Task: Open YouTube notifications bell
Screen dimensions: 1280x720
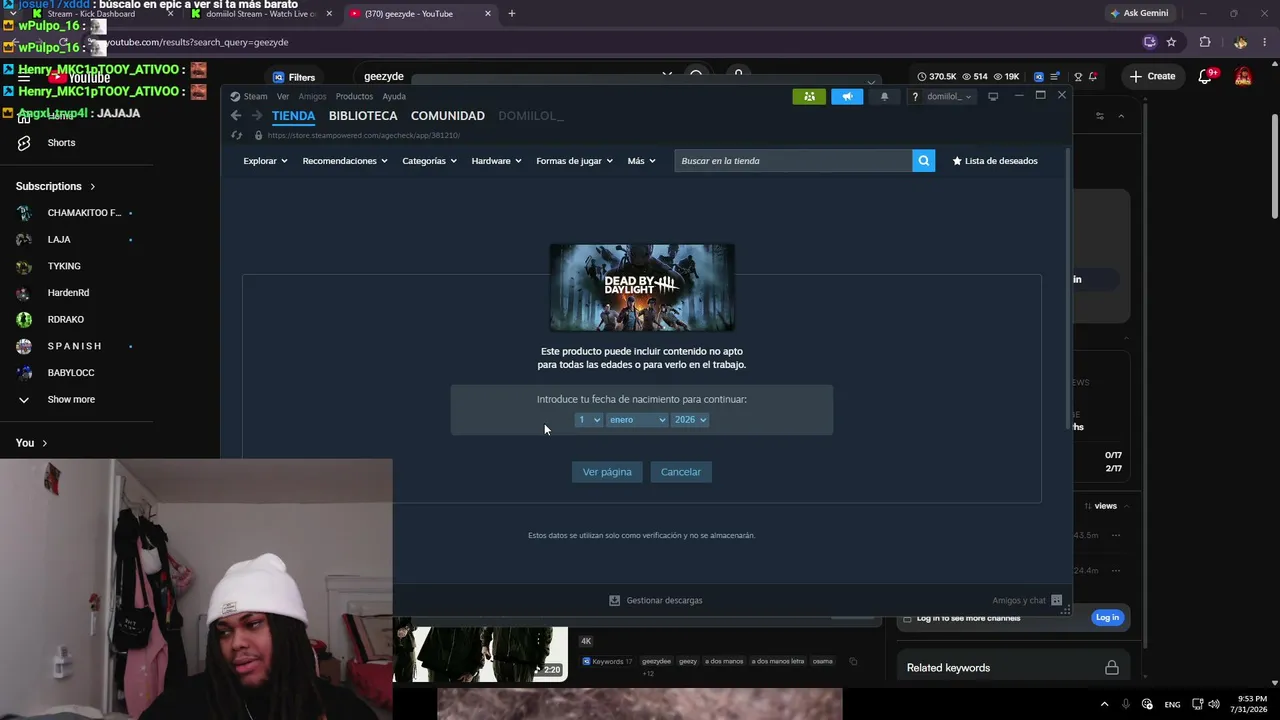Action: [x=1206, y=77]
